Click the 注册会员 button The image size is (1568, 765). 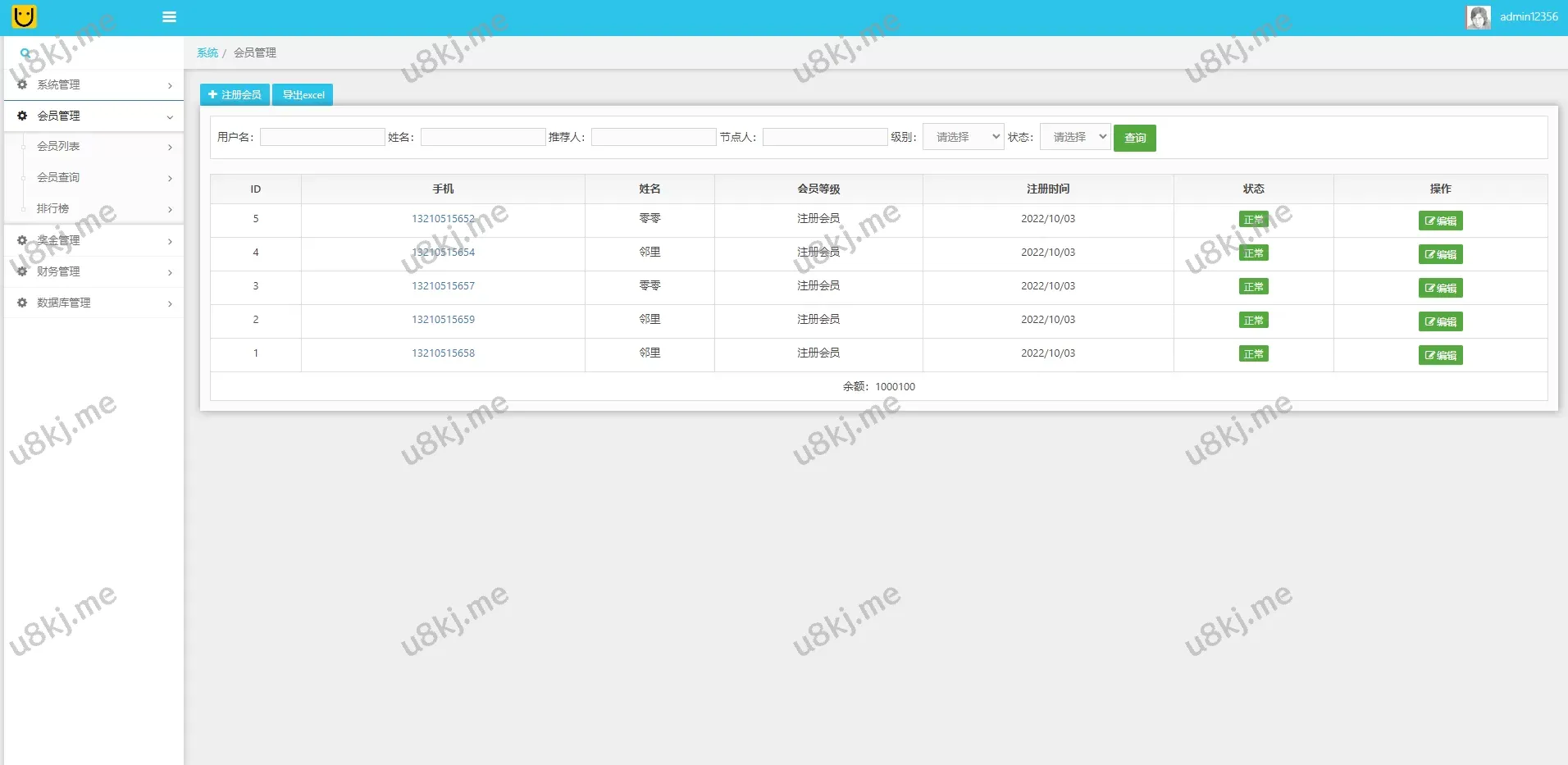point(235,95)
